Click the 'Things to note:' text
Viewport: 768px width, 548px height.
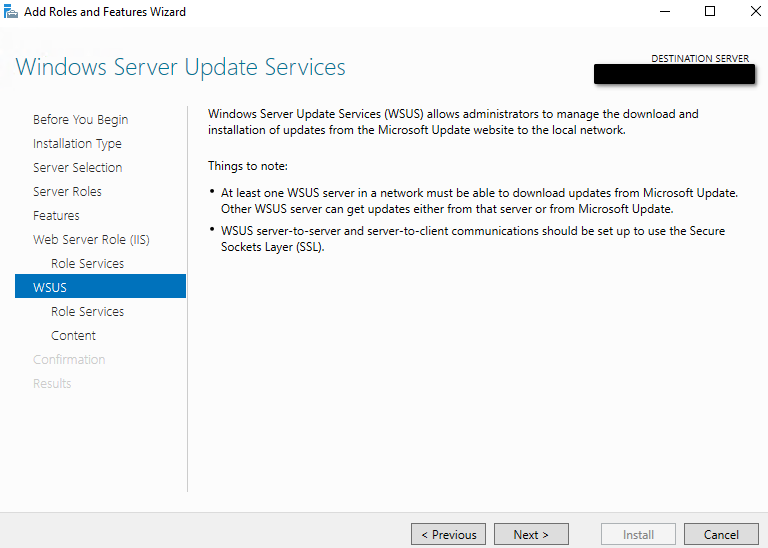click(247, 166)
